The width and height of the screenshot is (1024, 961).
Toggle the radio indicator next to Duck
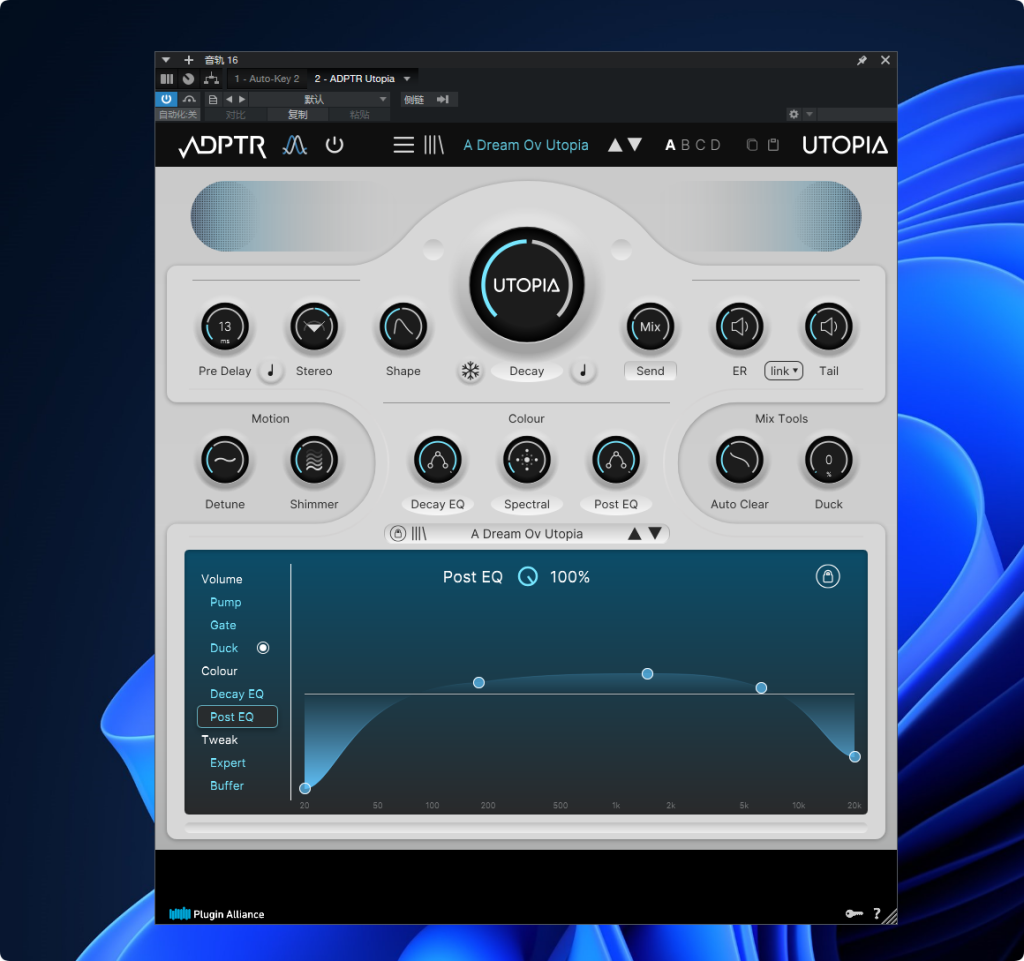pyautogui.click(x=263, y=648)
